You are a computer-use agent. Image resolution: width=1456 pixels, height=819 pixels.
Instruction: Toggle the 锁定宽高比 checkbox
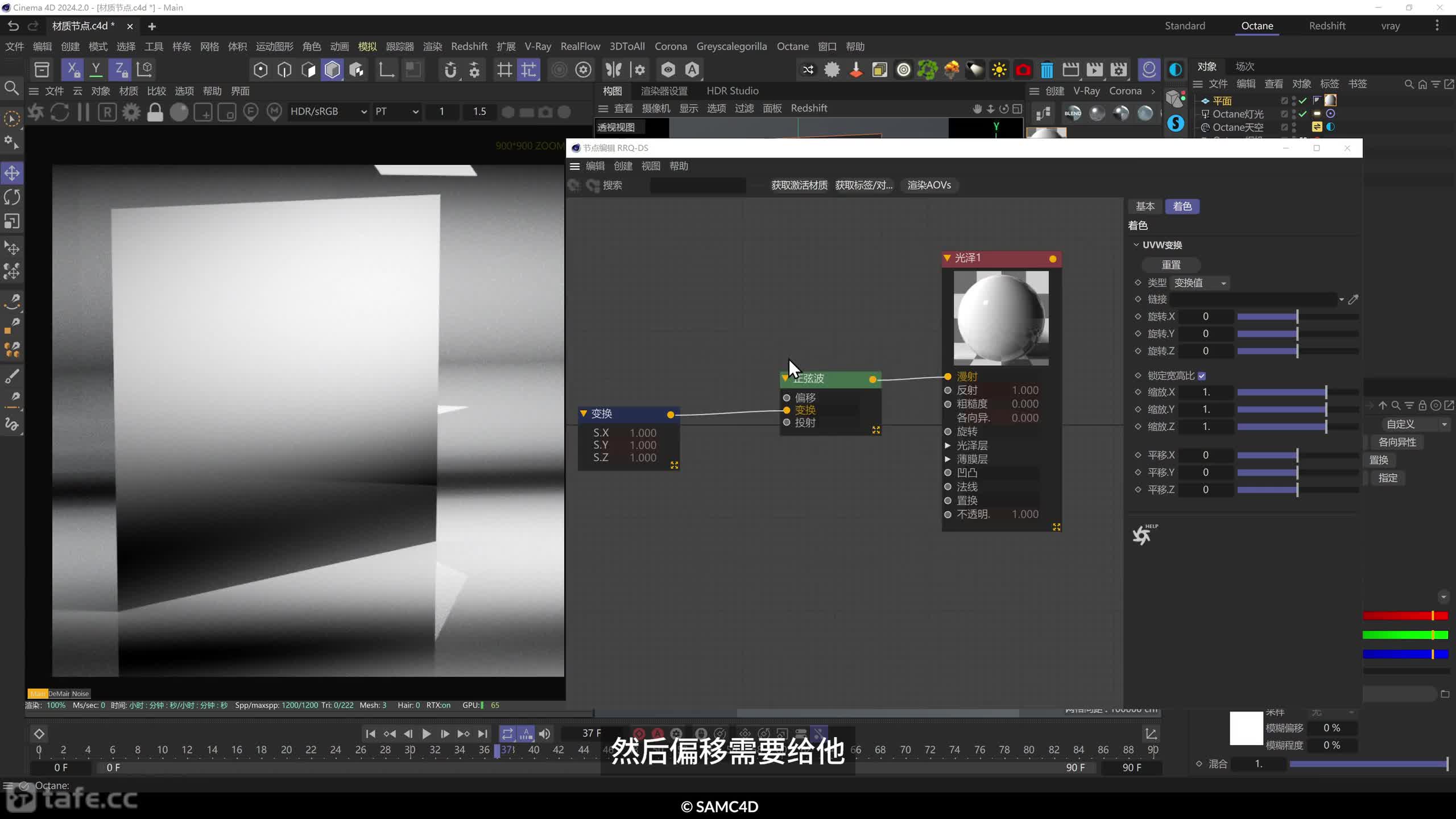tap(1202, 376)
